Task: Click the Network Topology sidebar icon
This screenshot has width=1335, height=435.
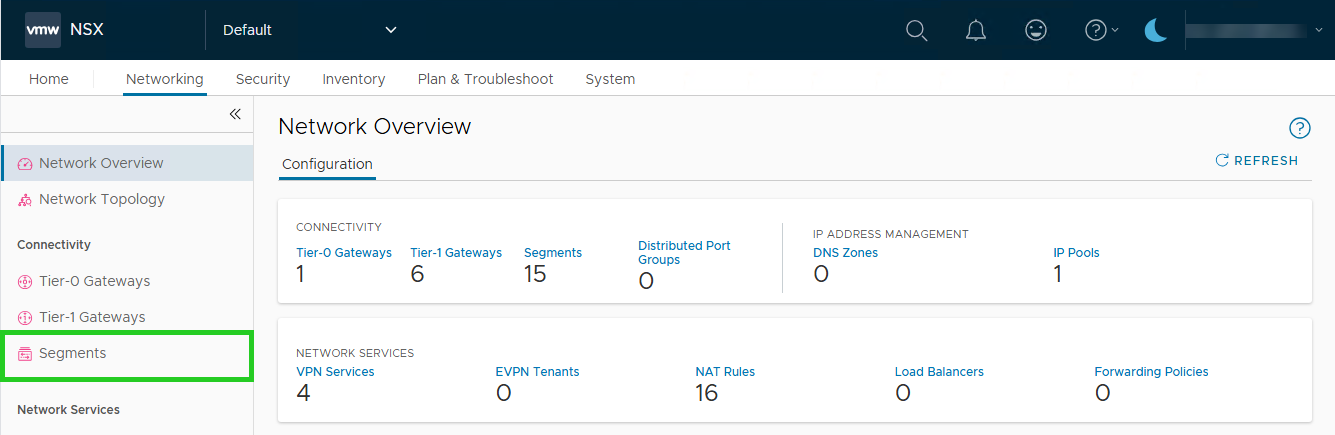Action: (x=25, y=200)
